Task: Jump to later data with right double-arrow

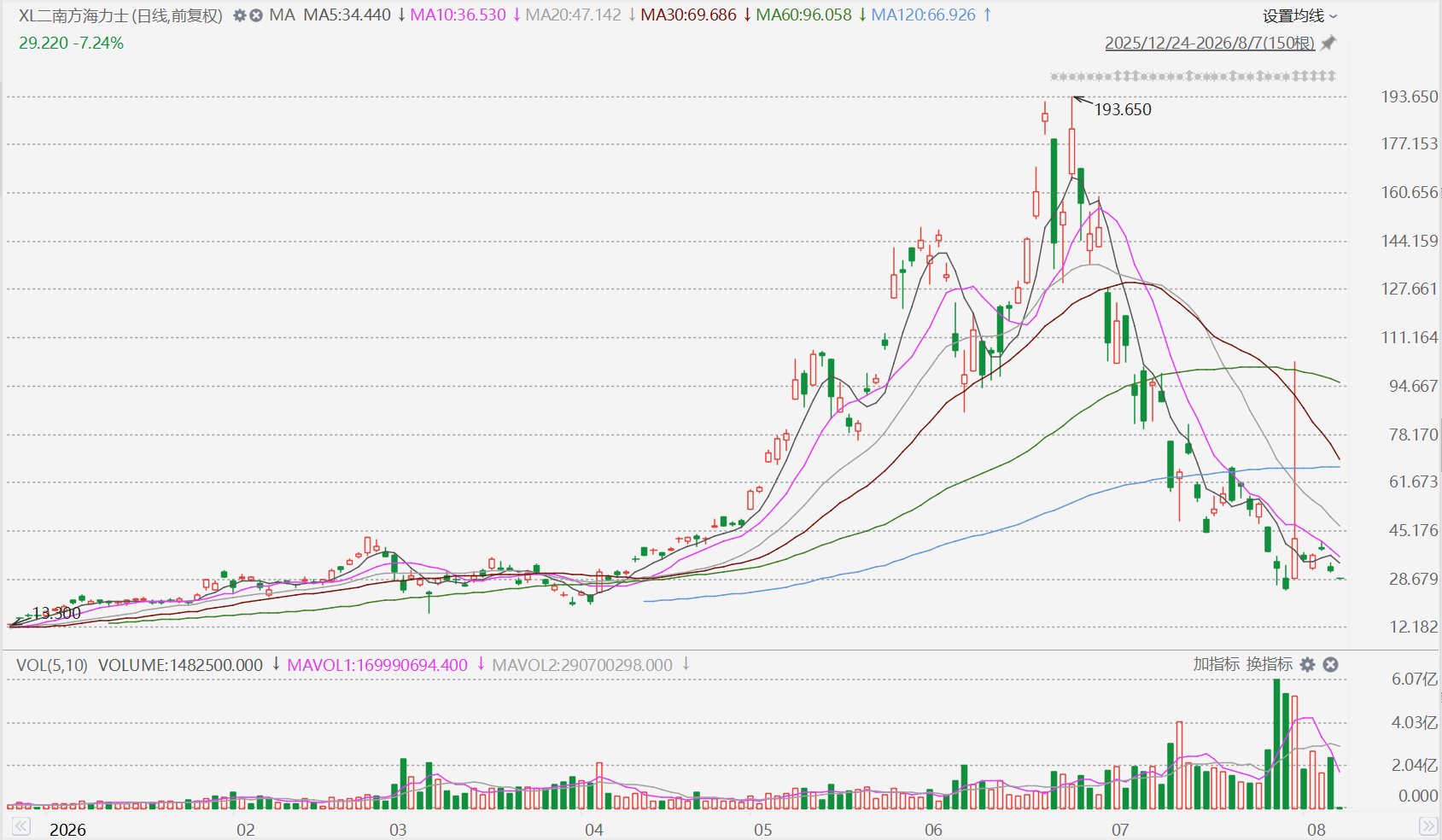Action: (1427, 826)
